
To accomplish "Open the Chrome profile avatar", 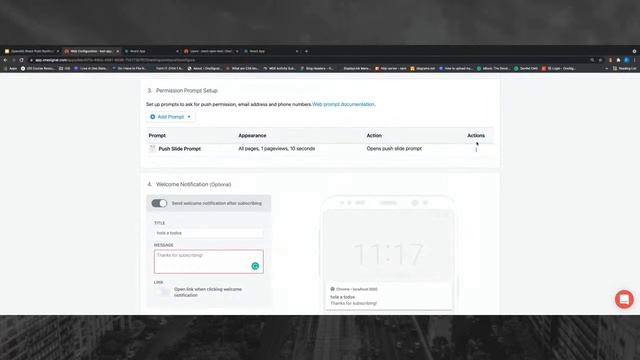I will coord(627,60).
